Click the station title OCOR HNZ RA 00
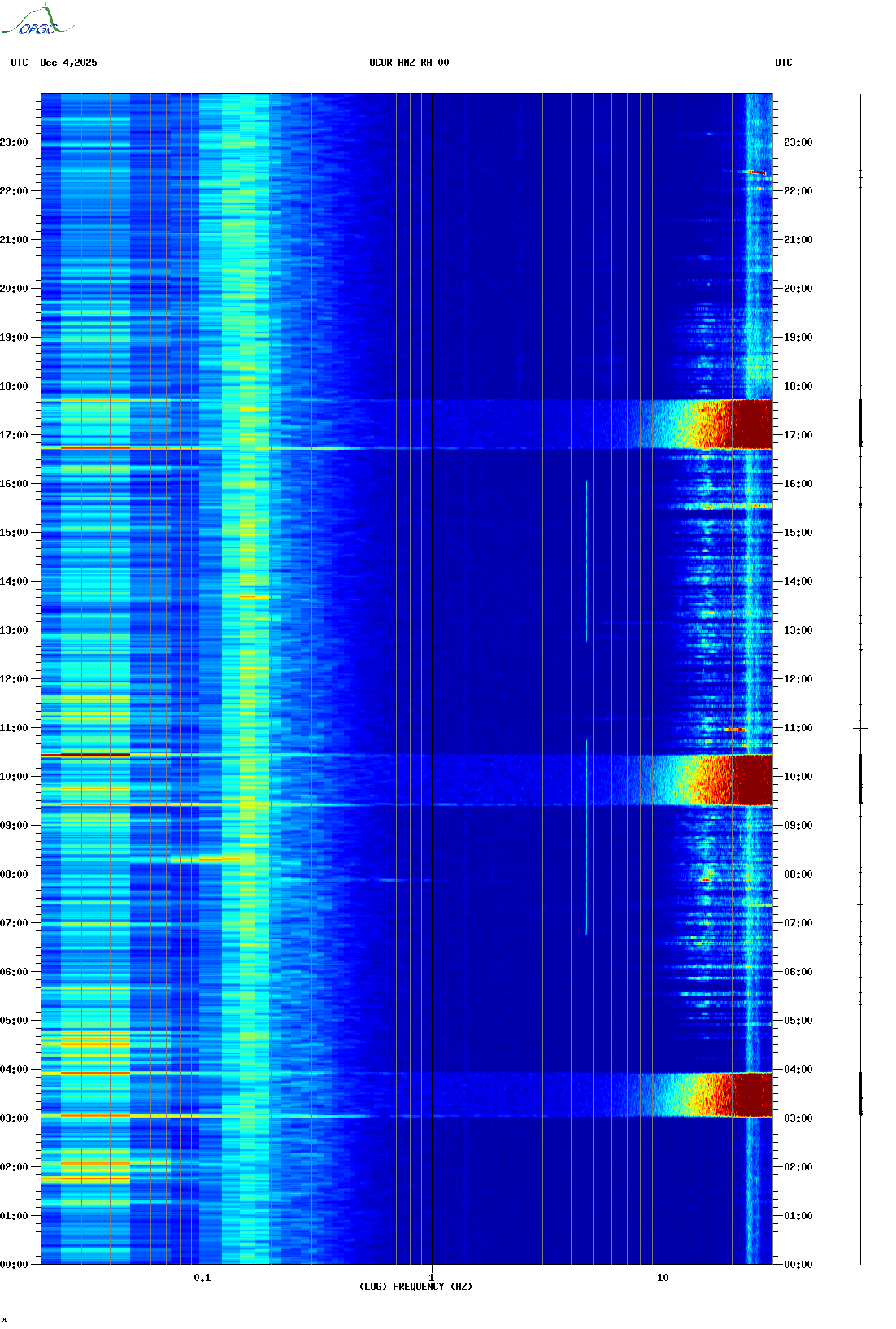Image resolution: width=896 pixels, height=1329 pixels. pos(409,63)
